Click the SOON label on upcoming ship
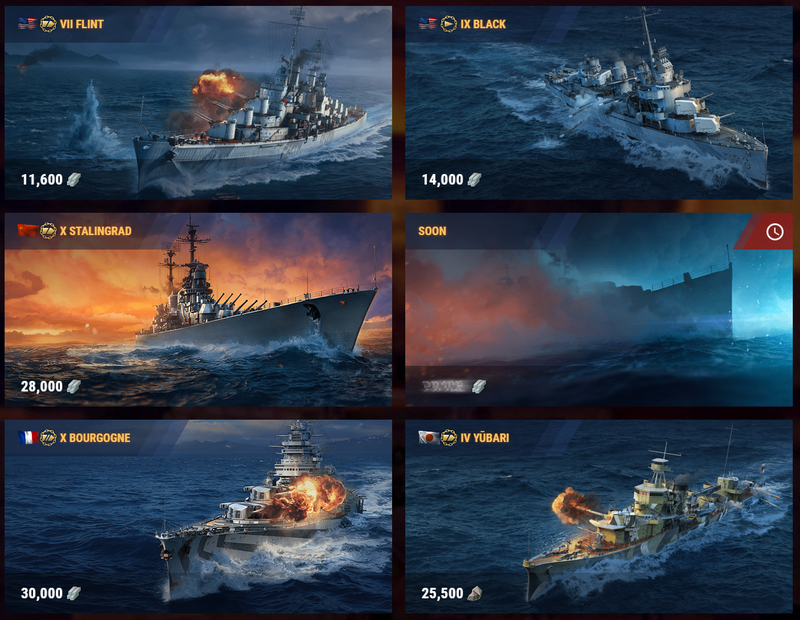 point(432,231)
